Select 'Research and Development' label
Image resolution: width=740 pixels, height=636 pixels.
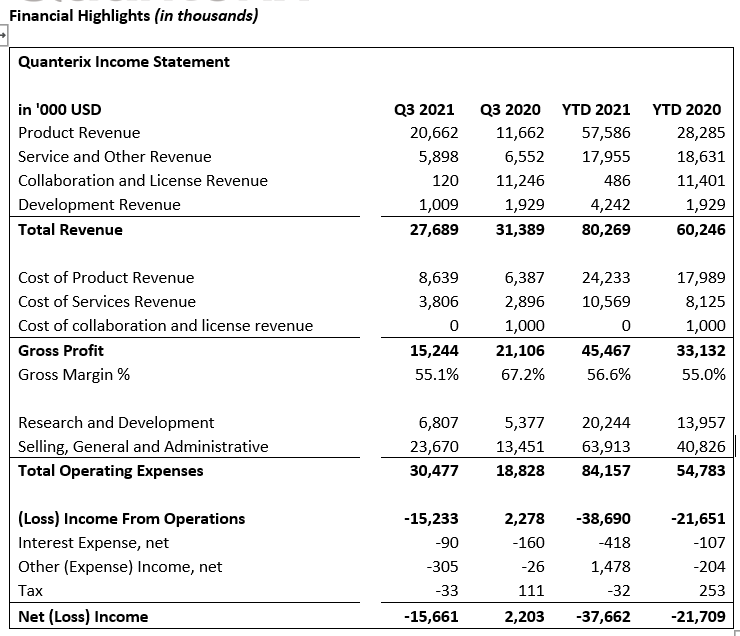pos(116,422)
